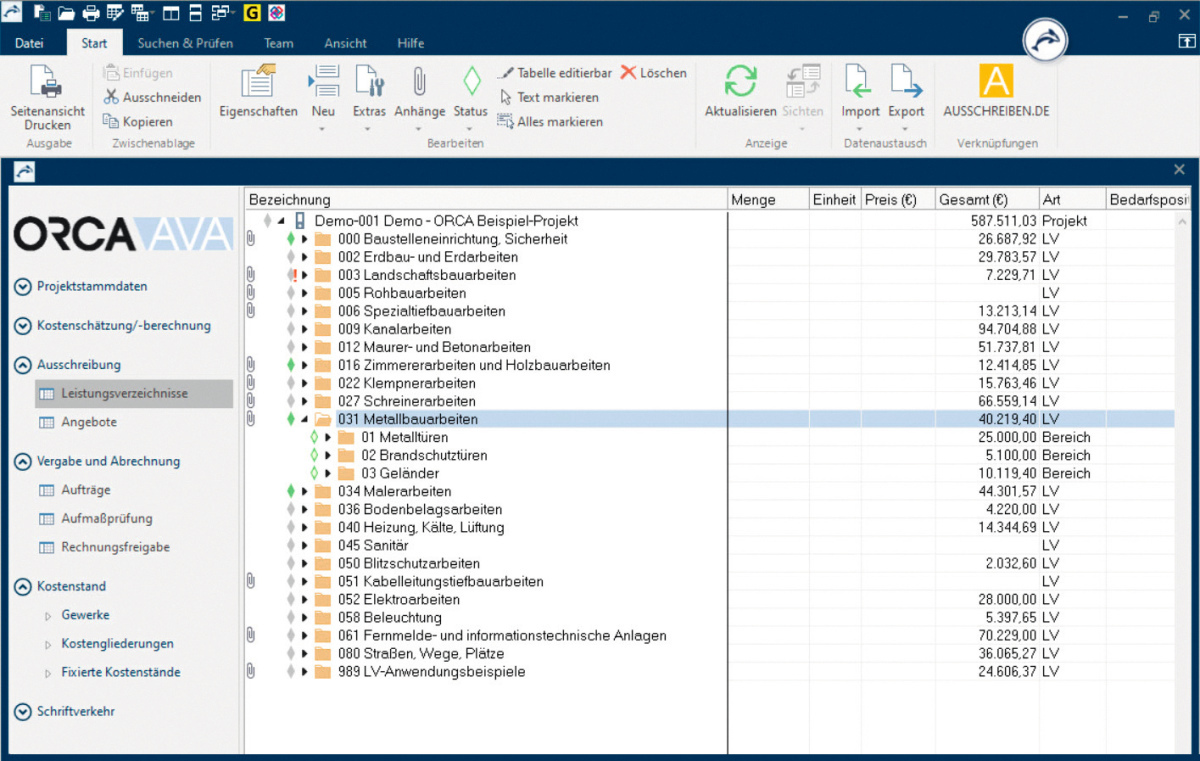Expand the 034 Malerarbeiten tree node
1200x761 pixels.
click(x=305, y=491)
